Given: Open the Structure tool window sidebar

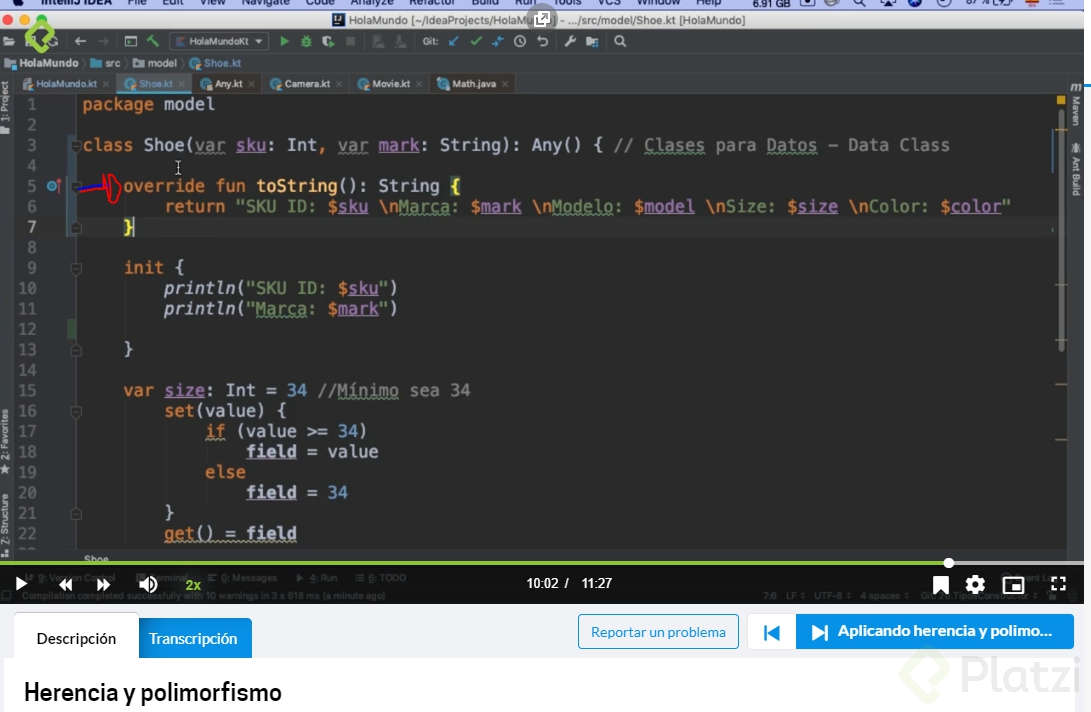Looking at the screenshot, I should 6,523.
